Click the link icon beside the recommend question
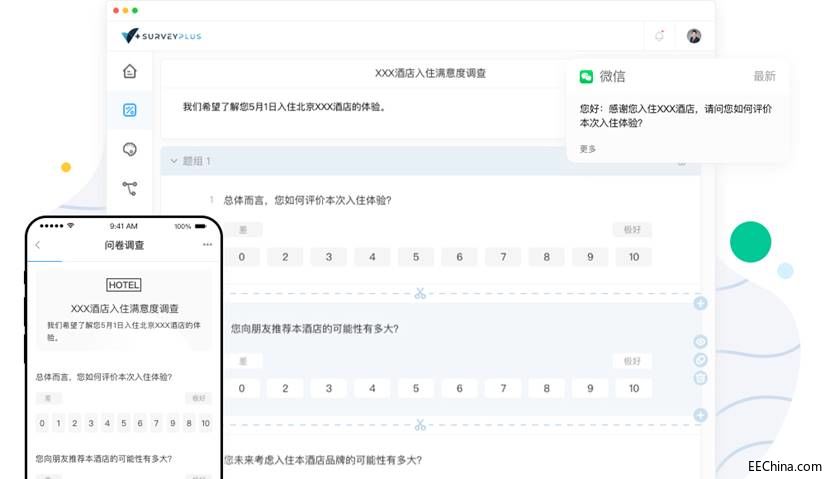Image resolution: width=830 pixels, height=479 pixels. tap(700, 360)
